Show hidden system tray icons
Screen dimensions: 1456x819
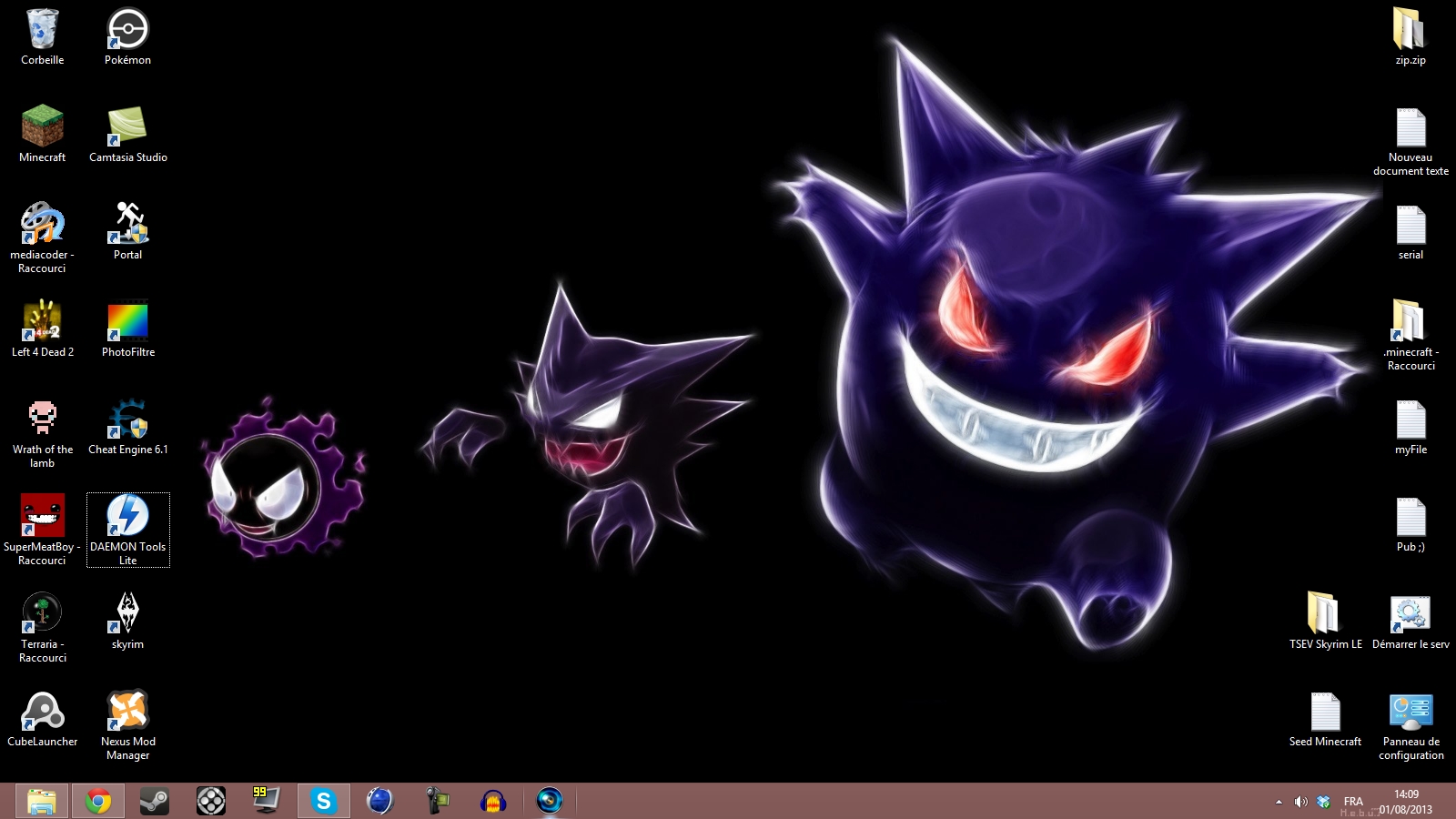click(1279, 802)
